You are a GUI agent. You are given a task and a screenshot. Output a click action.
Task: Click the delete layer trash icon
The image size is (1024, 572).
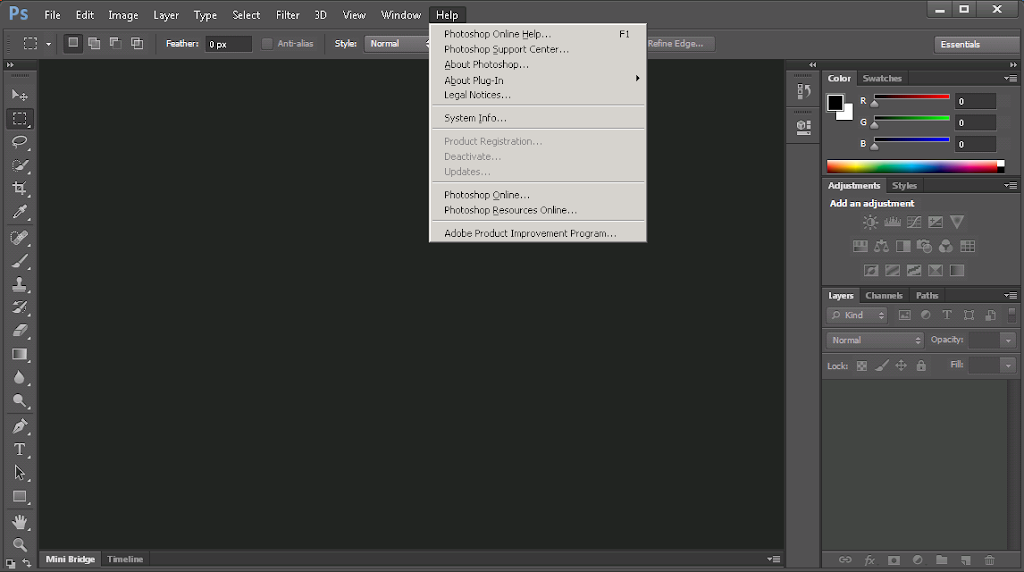990,560
